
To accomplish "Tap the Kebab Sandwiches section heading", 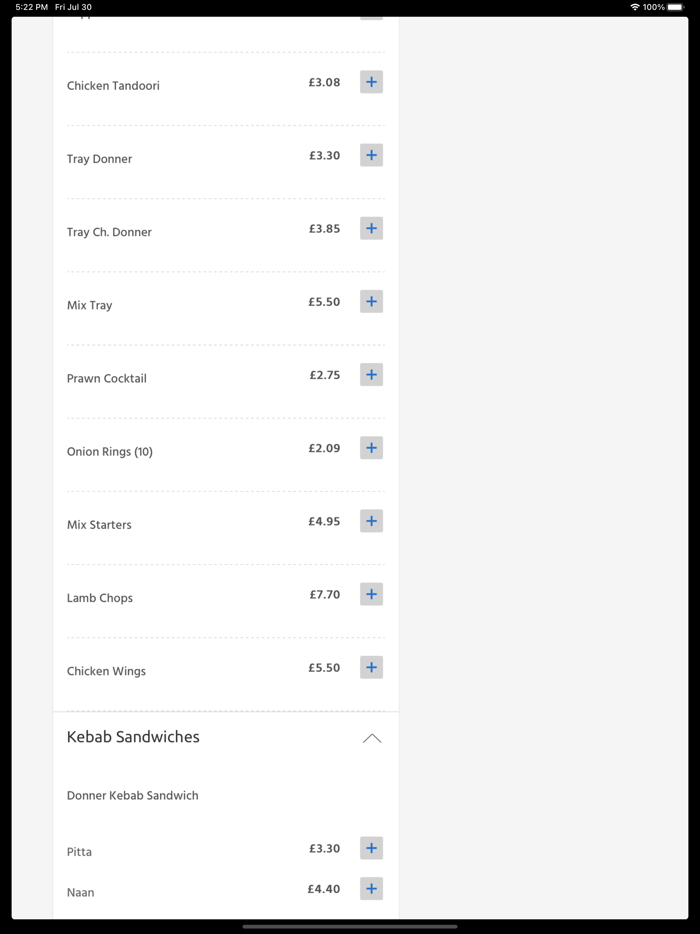I will point(133,737).
